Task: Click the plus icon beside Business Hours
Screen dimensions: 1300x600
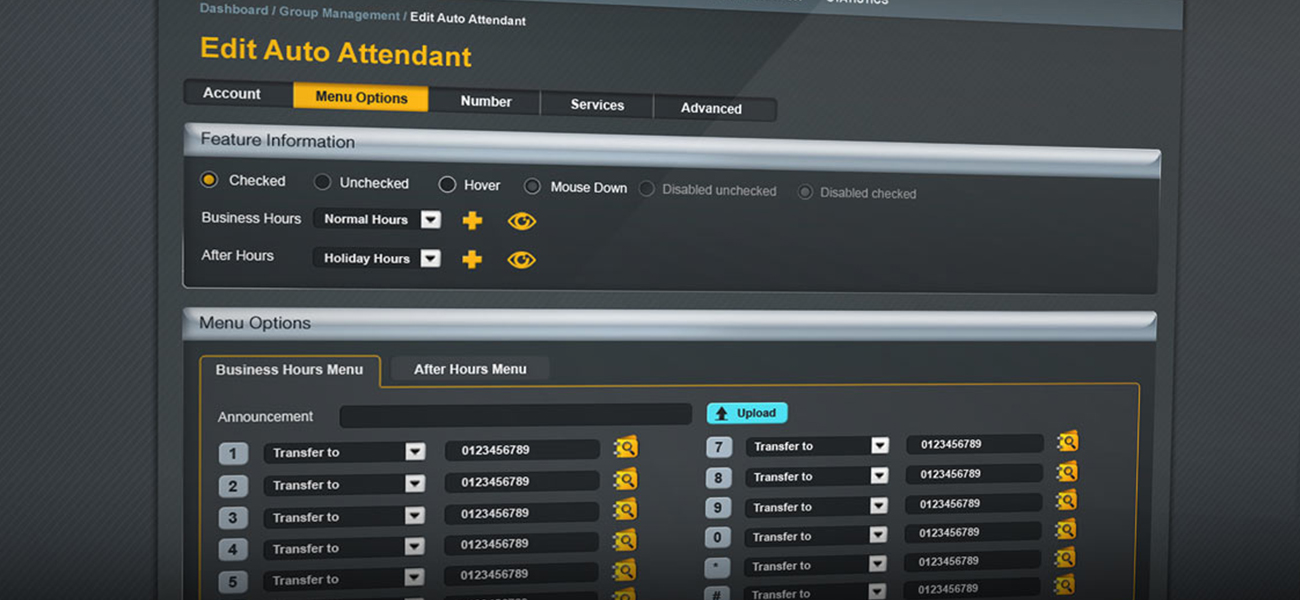Action: coord(472,221)
